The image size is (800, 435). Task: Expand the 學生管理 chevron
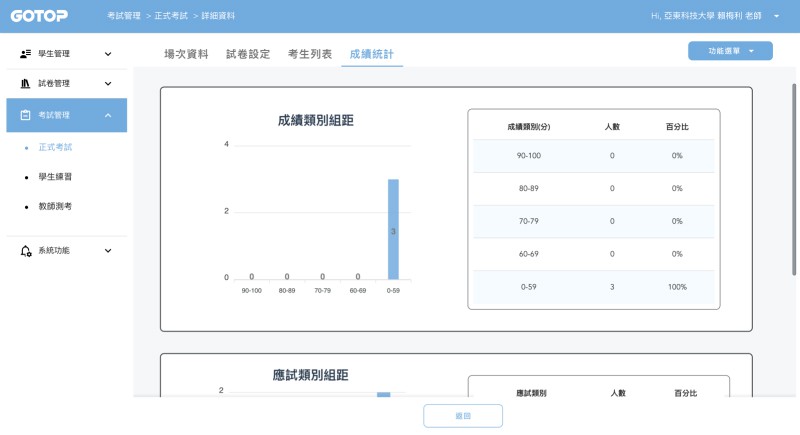(x=108, y=54)
